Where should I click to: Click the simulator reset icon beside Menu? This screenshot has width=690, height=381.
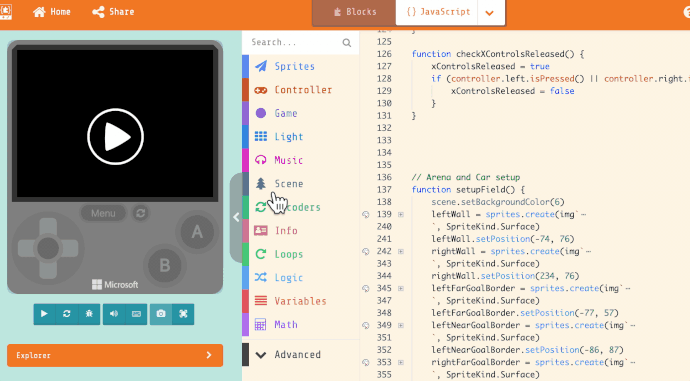tap(141, 213)
